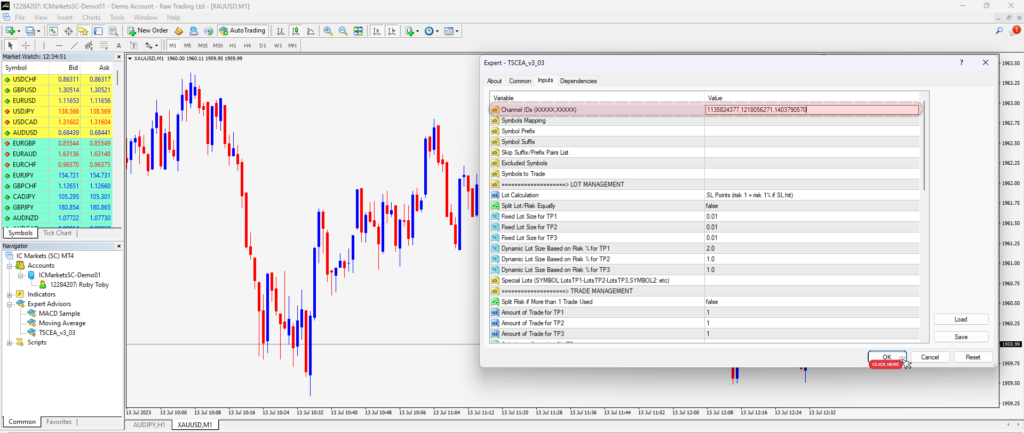
Task: Select the Fibonacci retracement tool
Action: pyautogui.click(x=103, y=45)
